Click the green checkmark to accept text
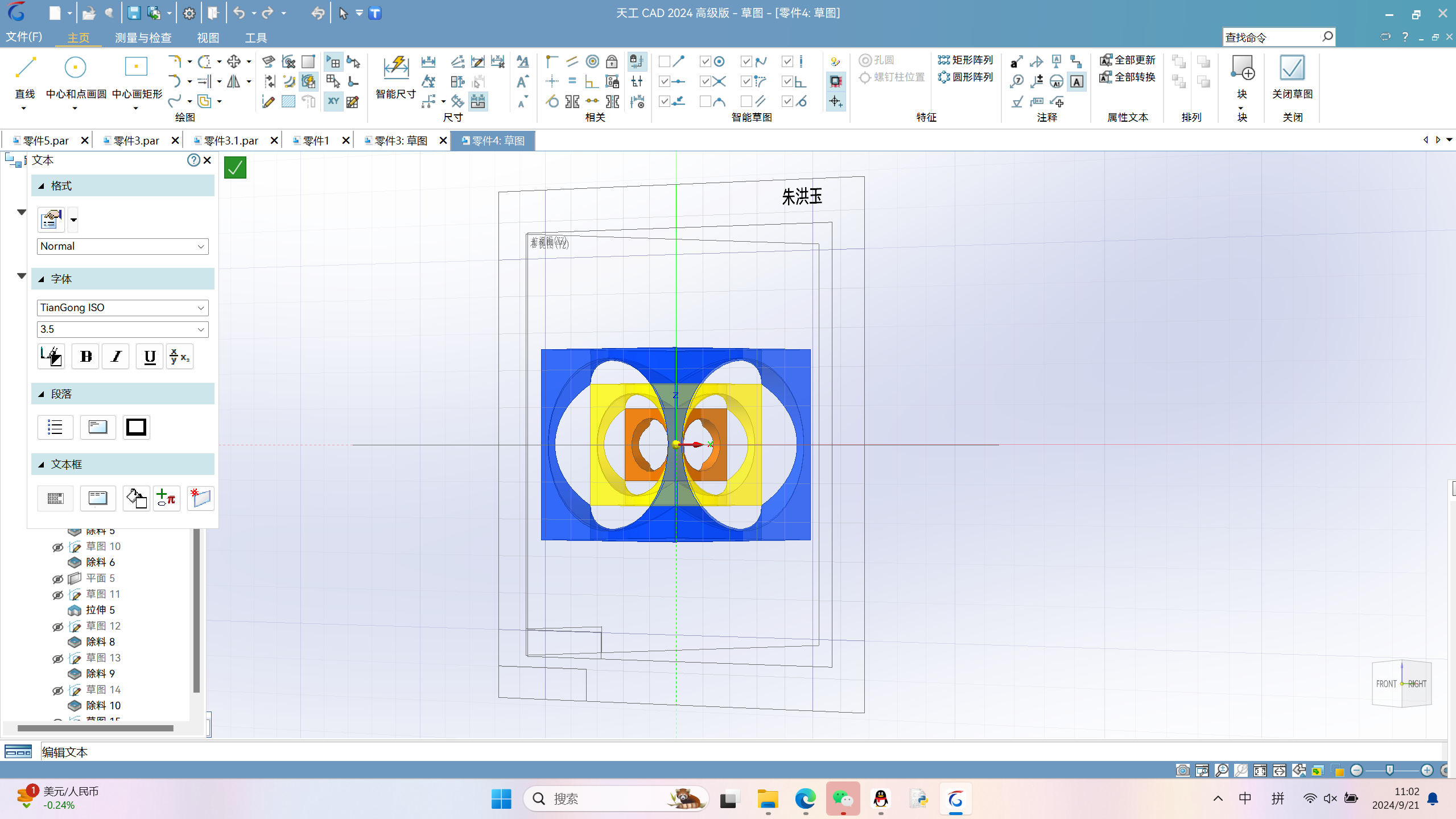This screenshot has height=819, width=1456. 235,168
